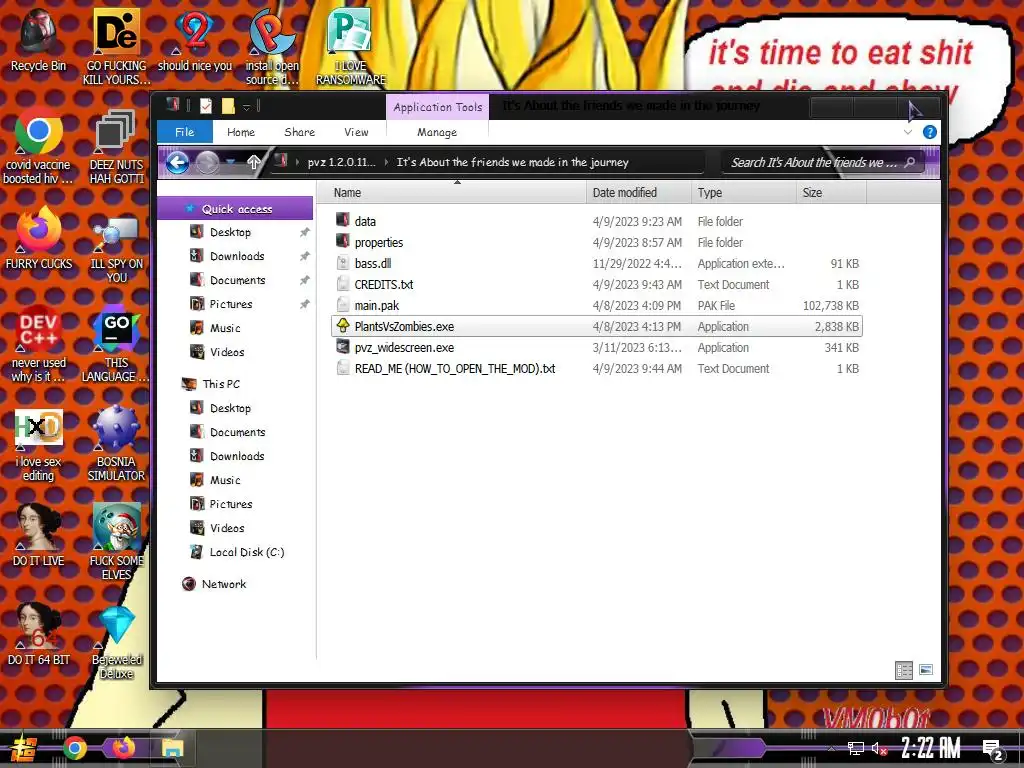Expand the chevron after 'pvz 1.2.0.11...'
Viewport: 1024px width, 768px height.
(x=386, y=162)
